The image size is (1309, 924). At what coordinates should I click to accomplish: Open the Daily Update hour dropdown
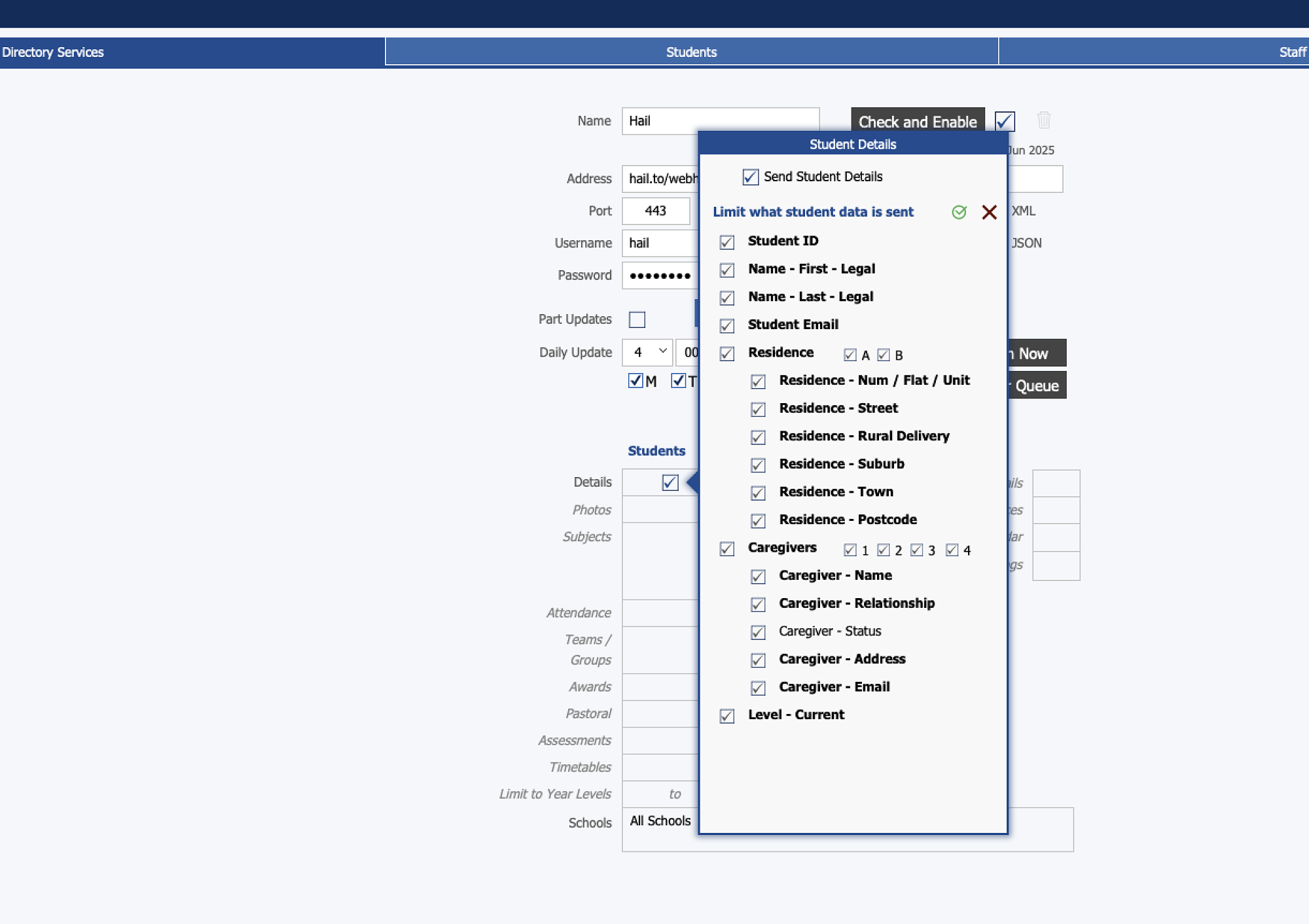click(x=647, y=353)
